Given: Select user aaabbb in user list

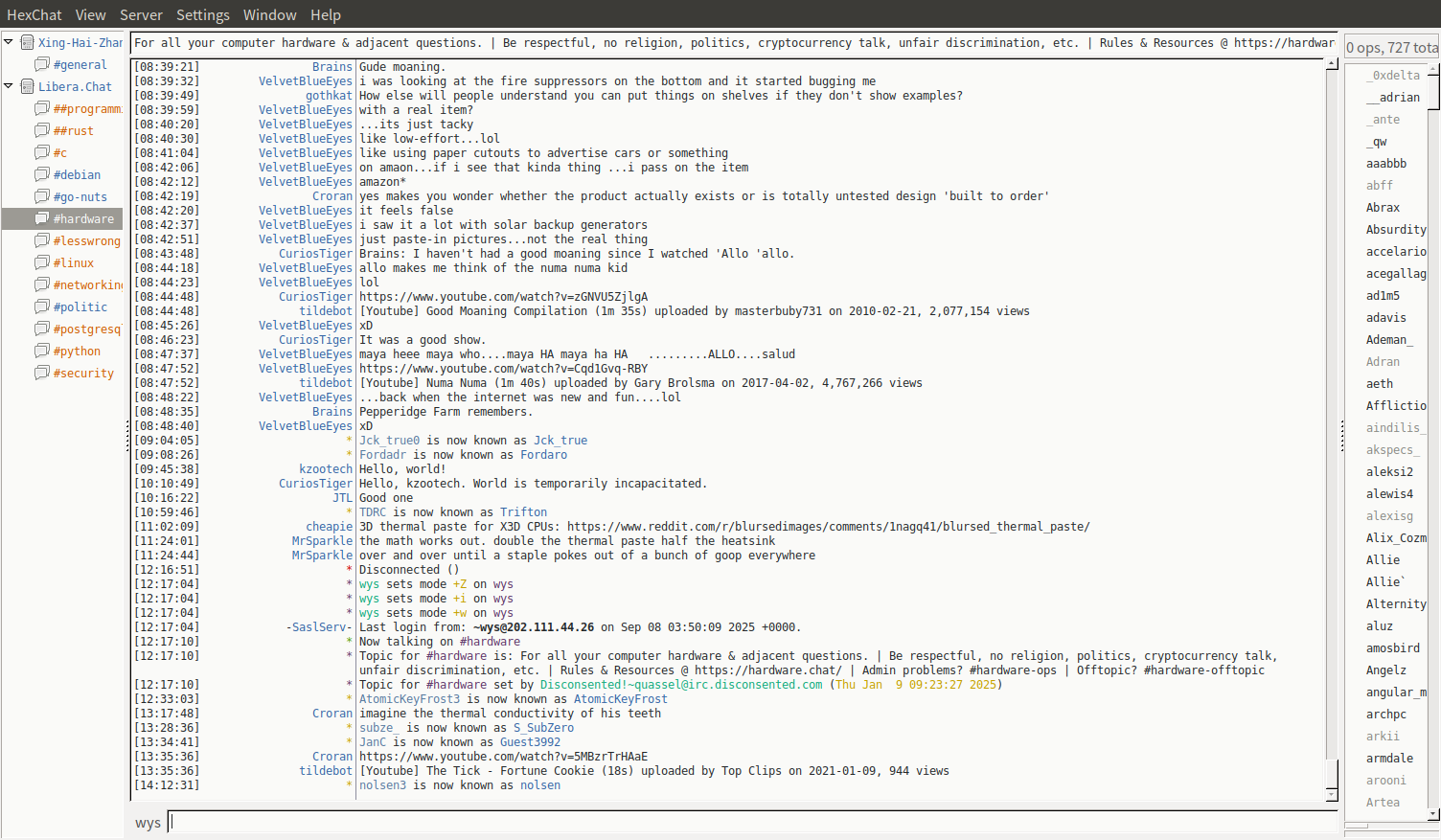Looking at the screenshot, I should (x=1386, y=163).
